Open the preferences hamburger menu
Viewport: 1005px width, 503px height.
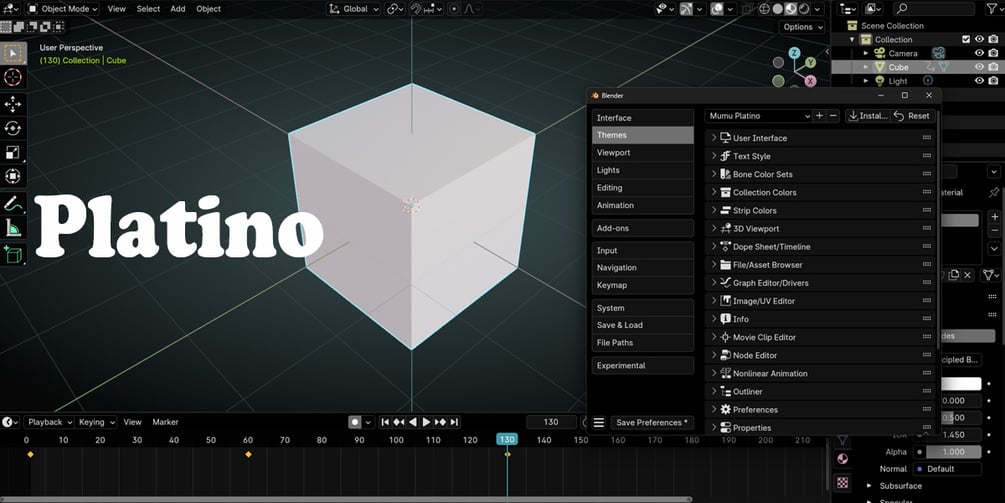[599, 423]
